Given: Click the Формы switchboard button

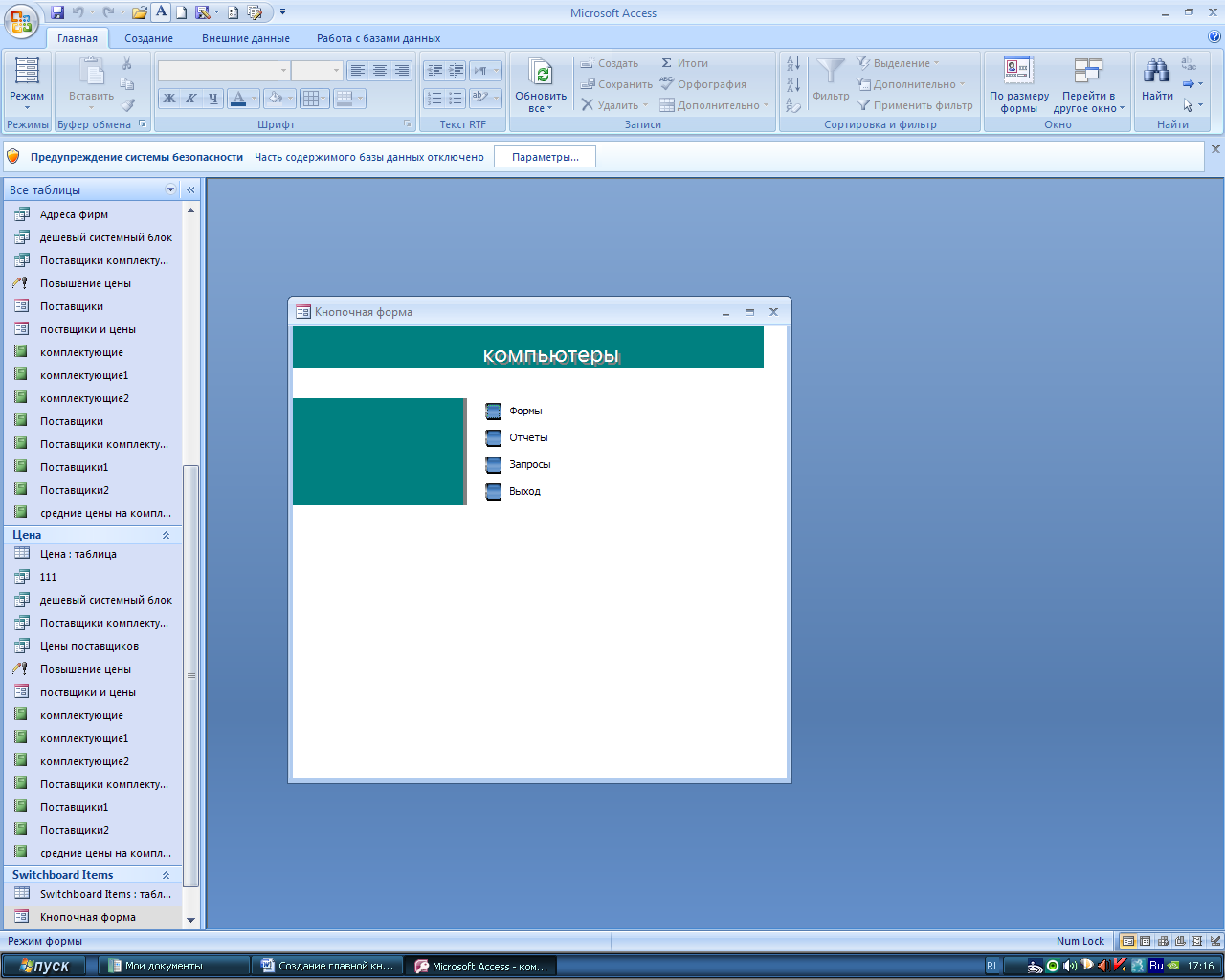Looking at the screenshot, I should pyautogui.click(x=494, y=411).
